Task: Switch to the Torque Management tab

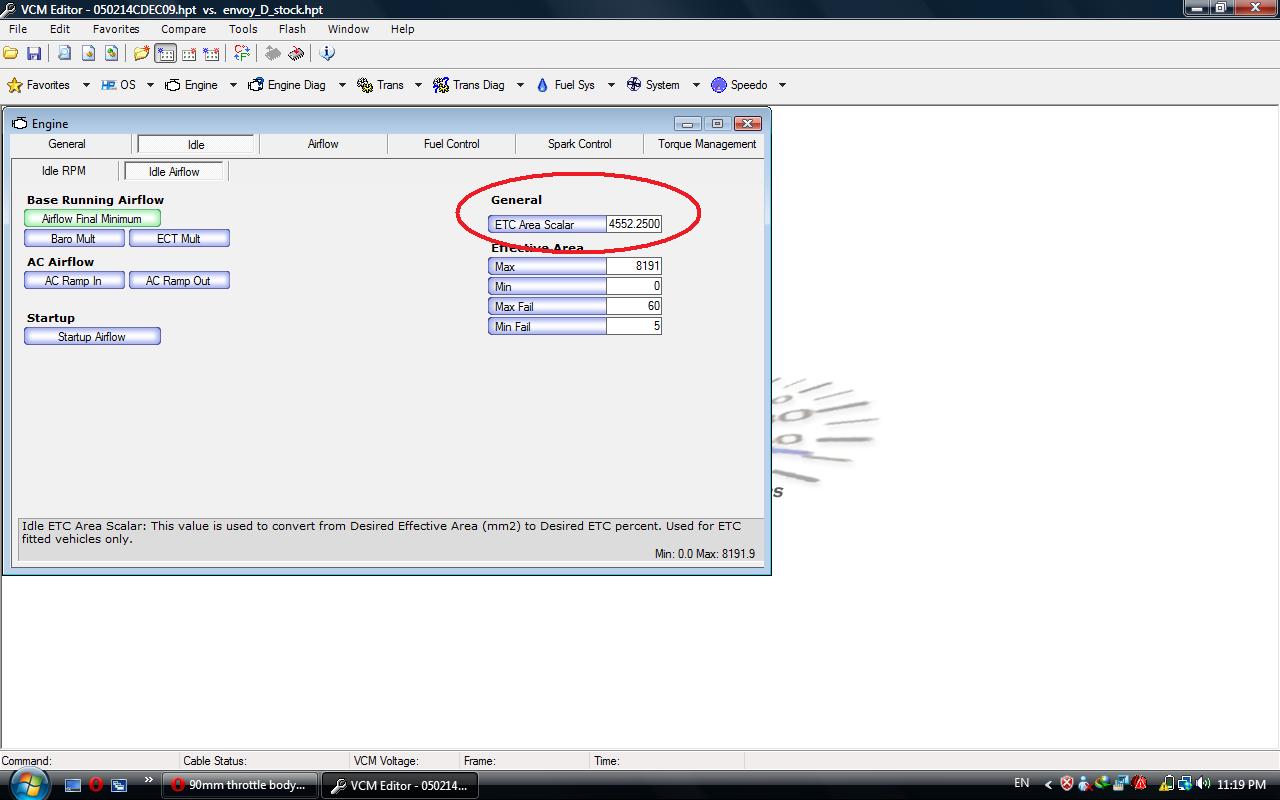Action: click(x=707, y=144)
